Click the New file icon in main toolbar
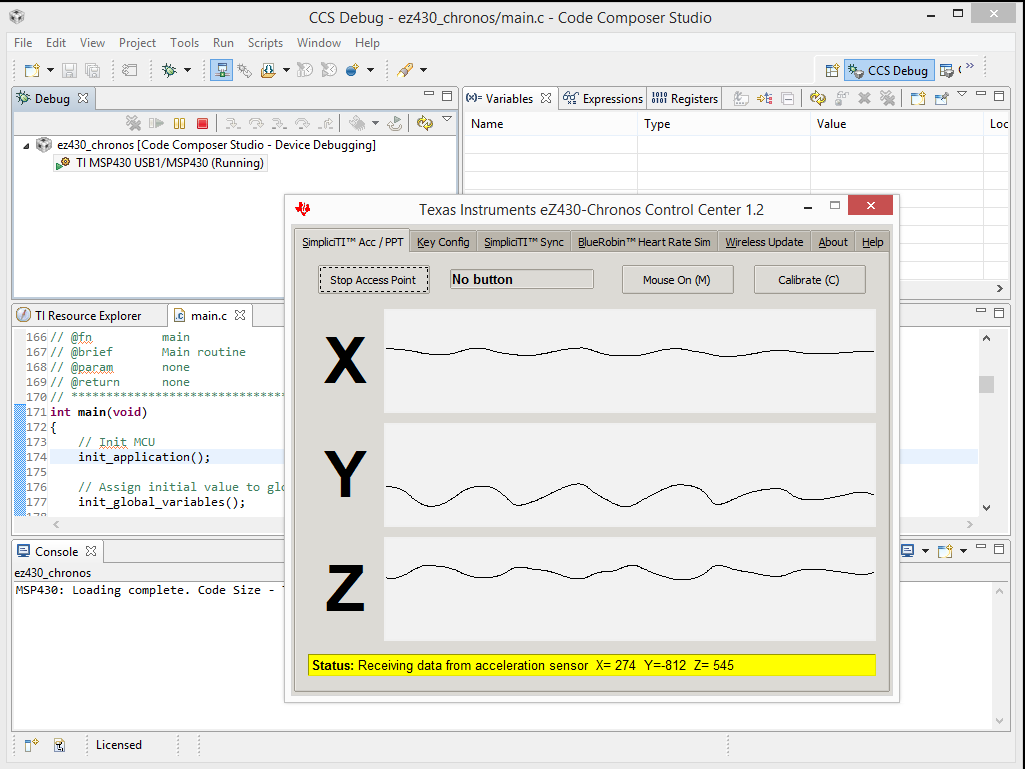 click(x=31, y=70)
